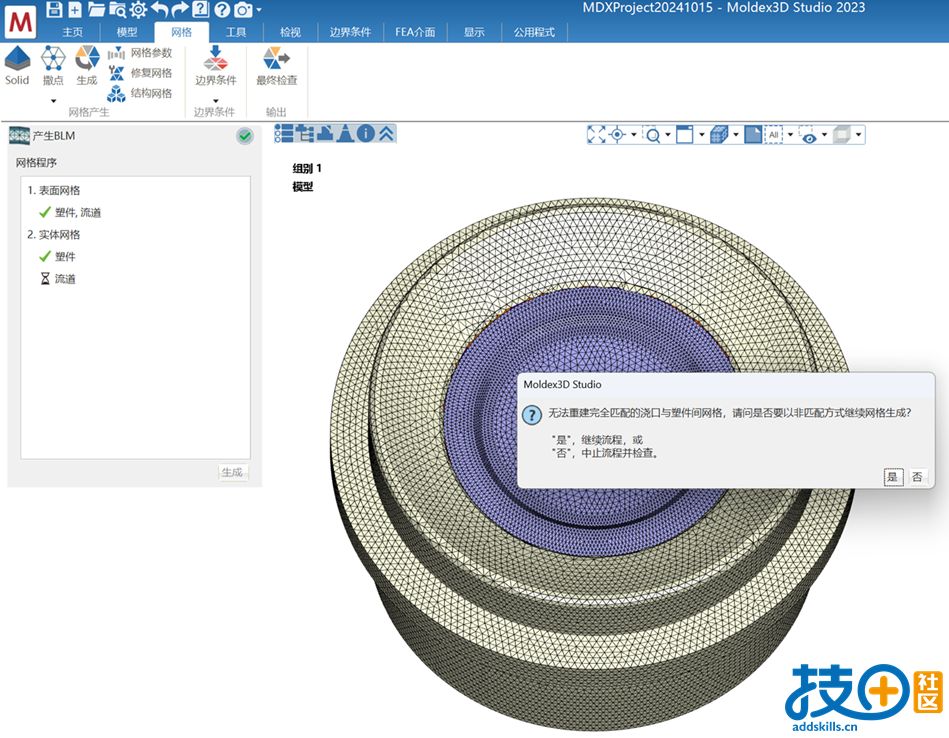The image size is (949, 738).
Task: Redo the last action
Action: (x=180, y=9)
